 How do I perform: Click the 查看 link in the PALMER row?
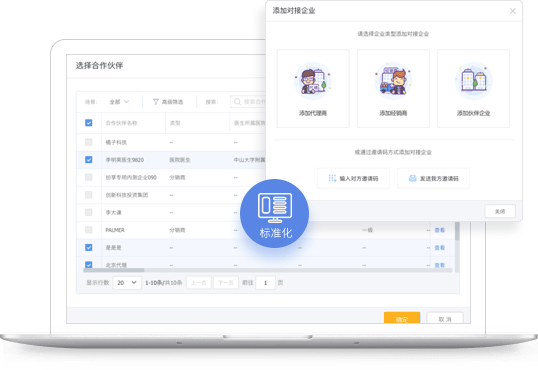440,230
